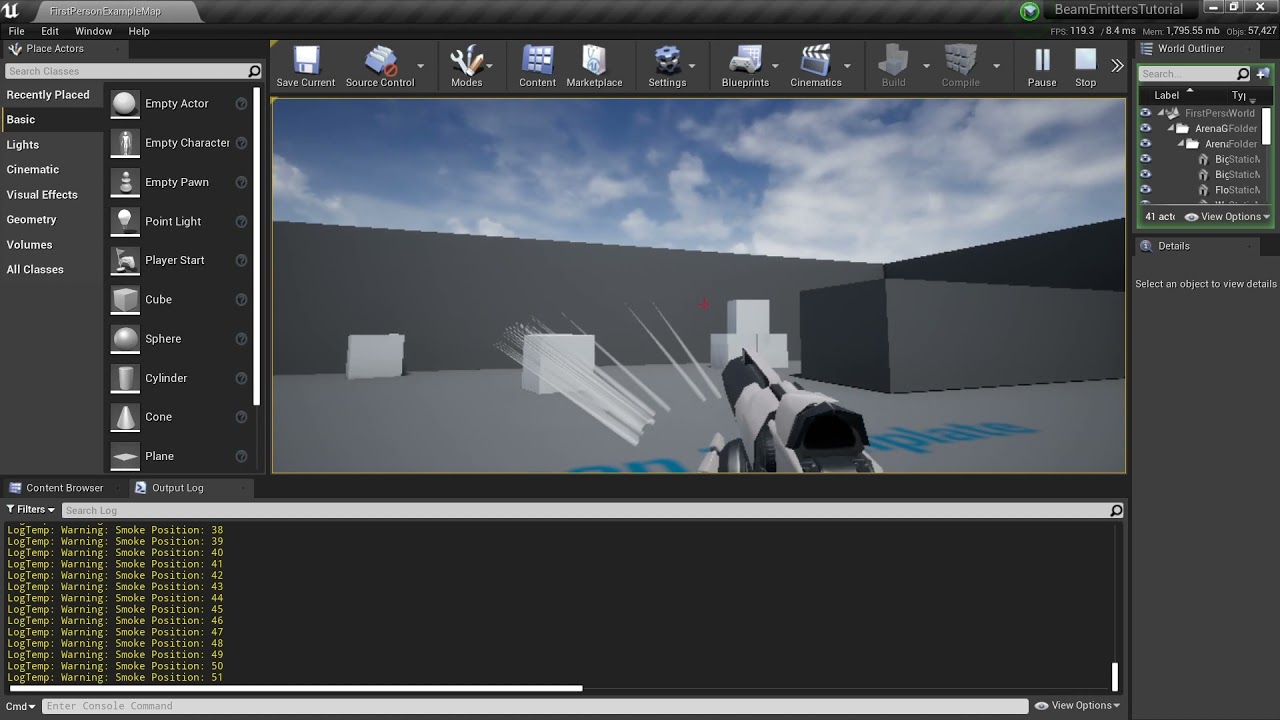Toggle visibility of the nested ArenaFolder row
Viewport: 1280px width, 720px height.
pyautogui.click(x=1146, y=144)
